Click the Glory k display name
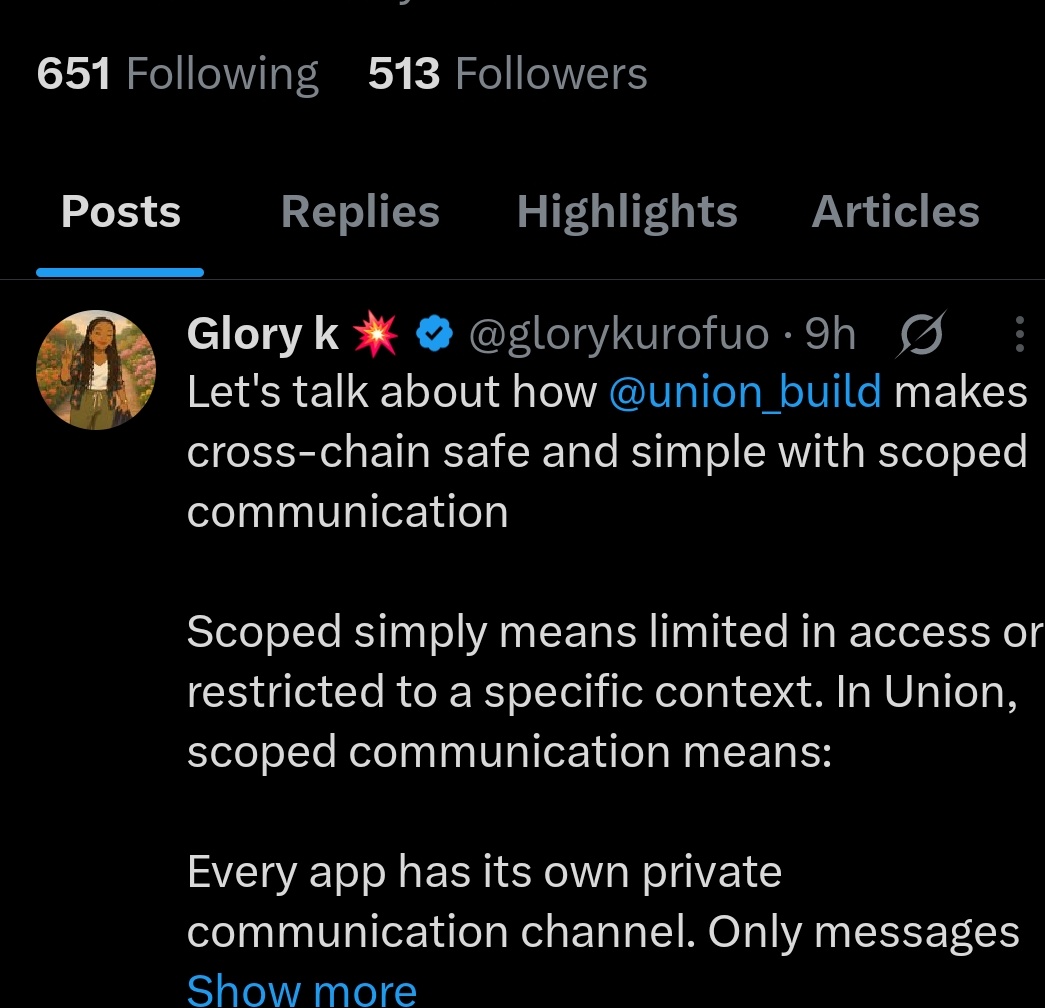The image size is (1045, 1008). [263, 334]
